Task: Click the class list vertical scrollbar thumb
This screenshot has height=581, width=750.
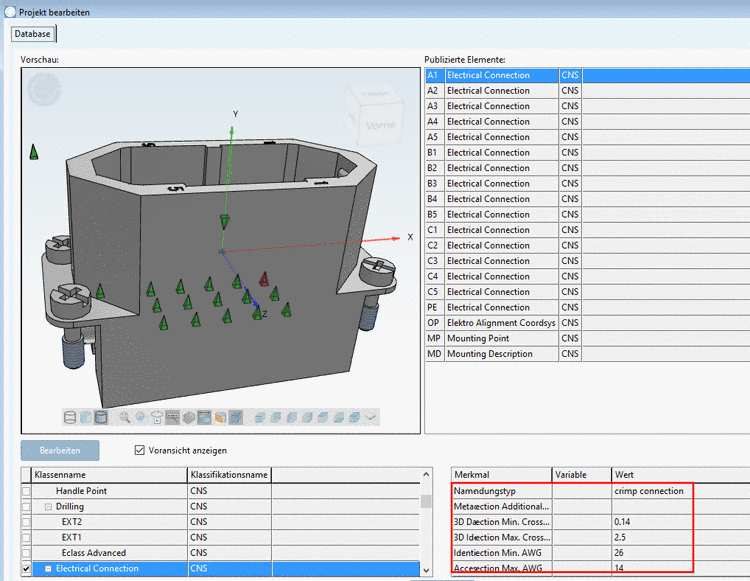Action: click(x=427, y=501)
